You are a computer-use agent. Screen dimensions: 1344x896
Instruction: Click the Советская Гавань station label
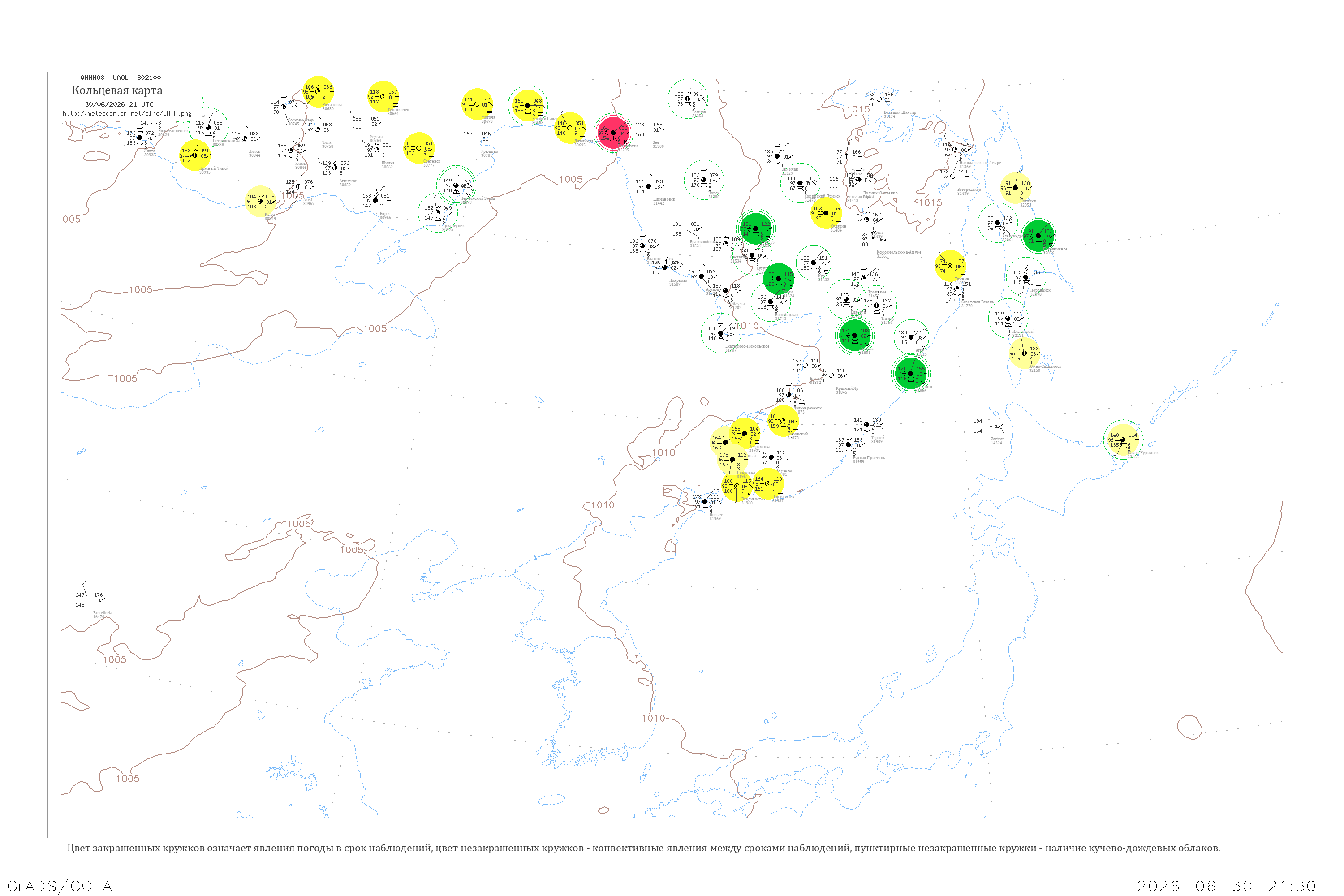click(x=977, y=302)
